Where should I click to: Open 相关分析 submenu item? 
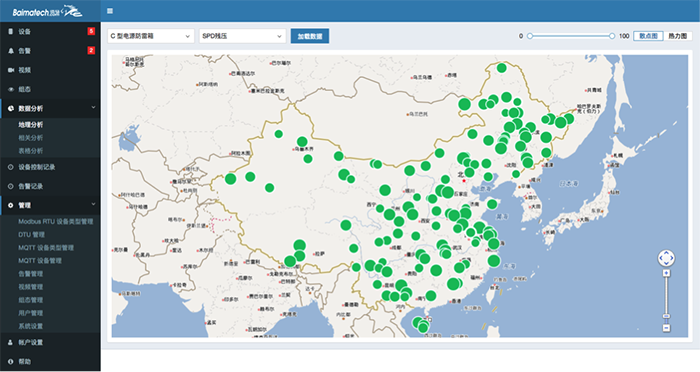(31, 138)
